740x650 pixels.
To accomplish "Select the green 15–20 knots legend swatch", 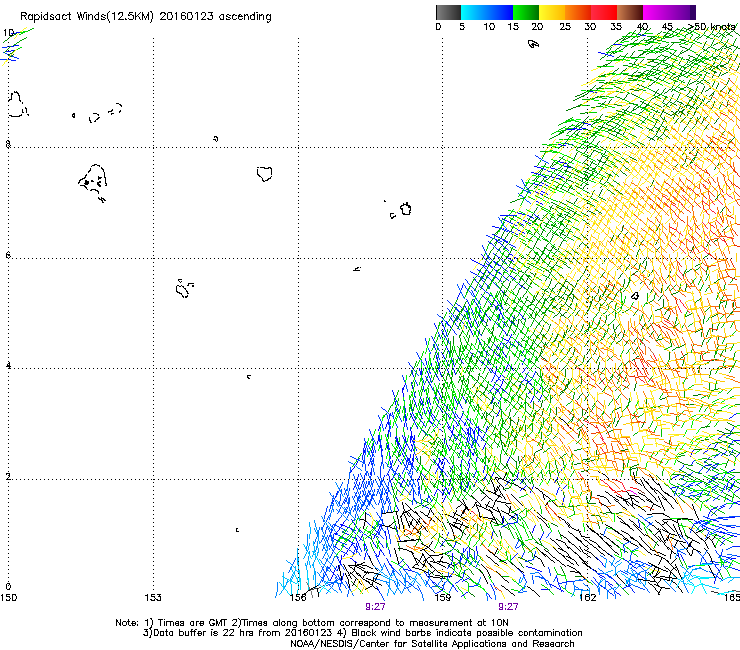I will 526,12.
